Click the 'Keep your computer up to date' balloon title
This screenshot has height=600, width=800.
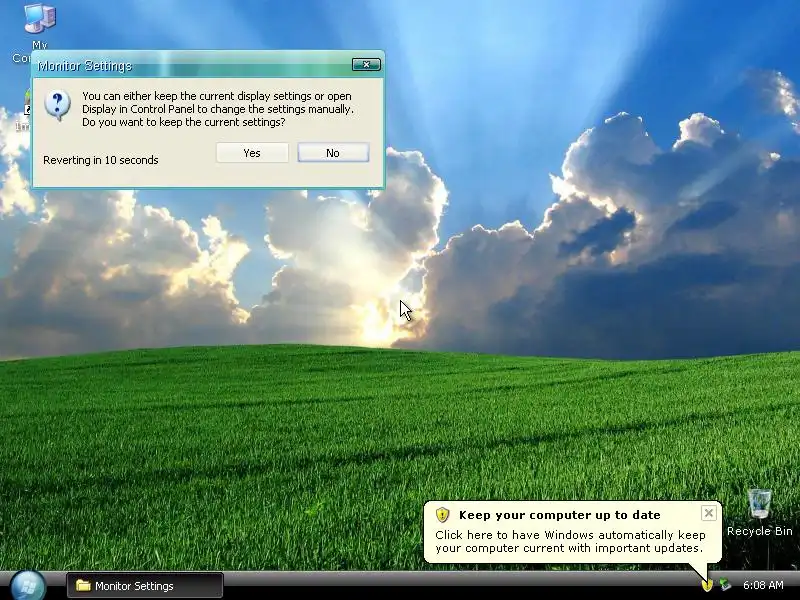click(560, 515)
